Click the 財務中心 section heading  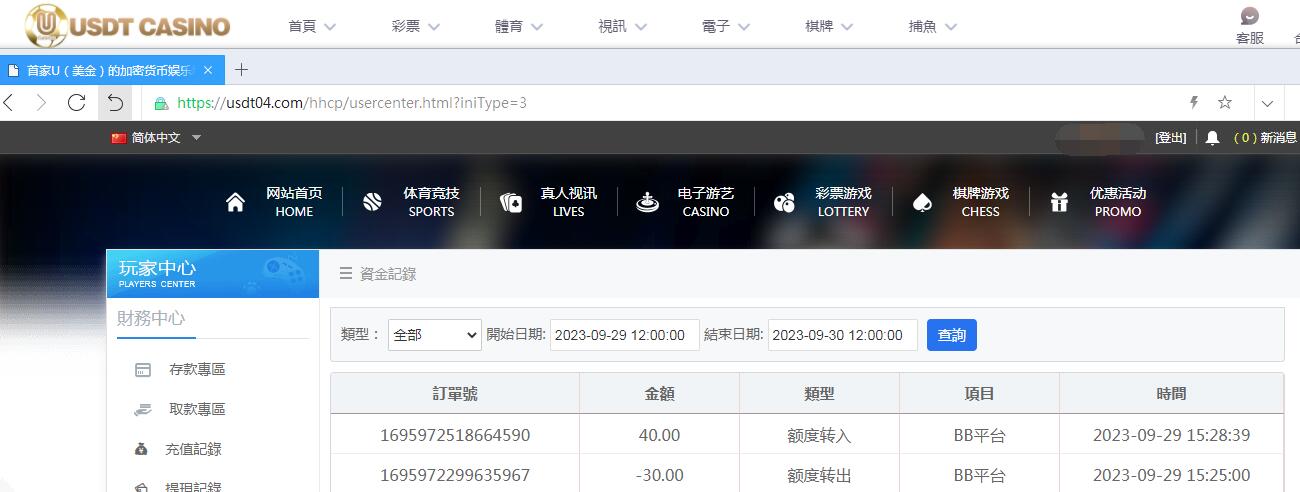151,319
